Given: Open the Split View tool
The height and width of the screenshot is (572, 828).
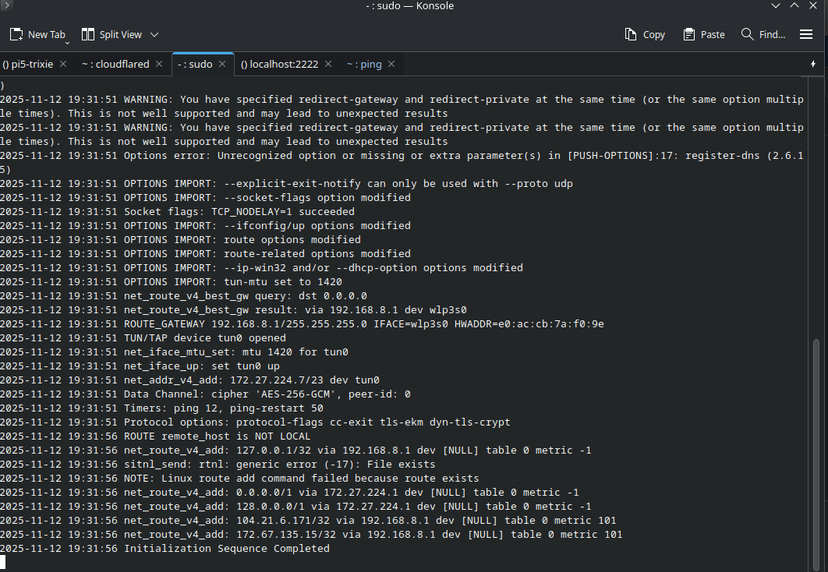Looking at the screenshot, I should (x=111, y=34).
